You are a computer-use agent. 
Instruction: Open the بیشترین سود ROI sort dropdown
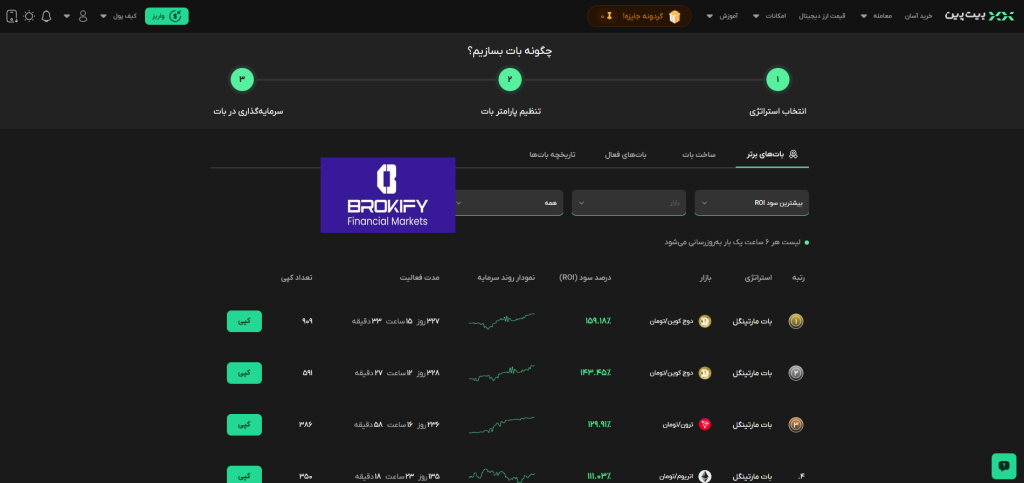point(752,203)
